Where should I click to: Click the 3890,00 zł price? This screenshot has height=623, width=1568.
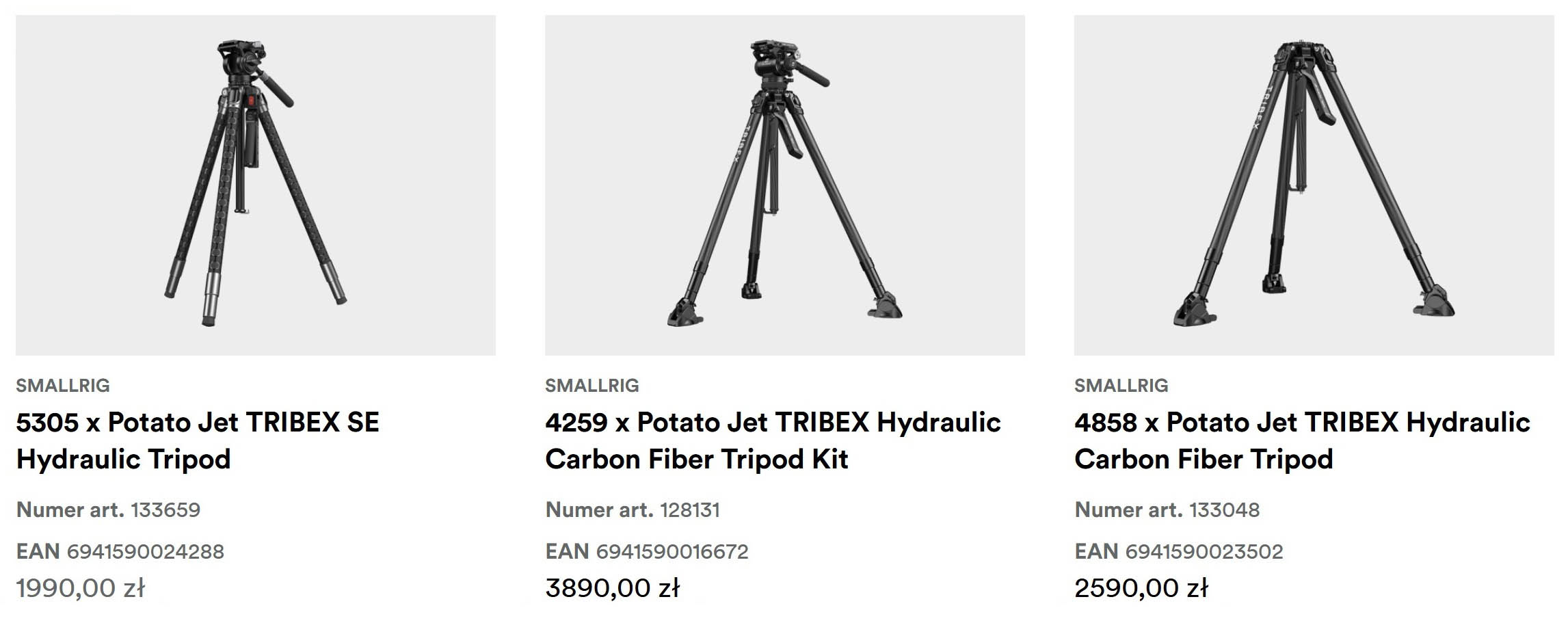click(612, 588)
